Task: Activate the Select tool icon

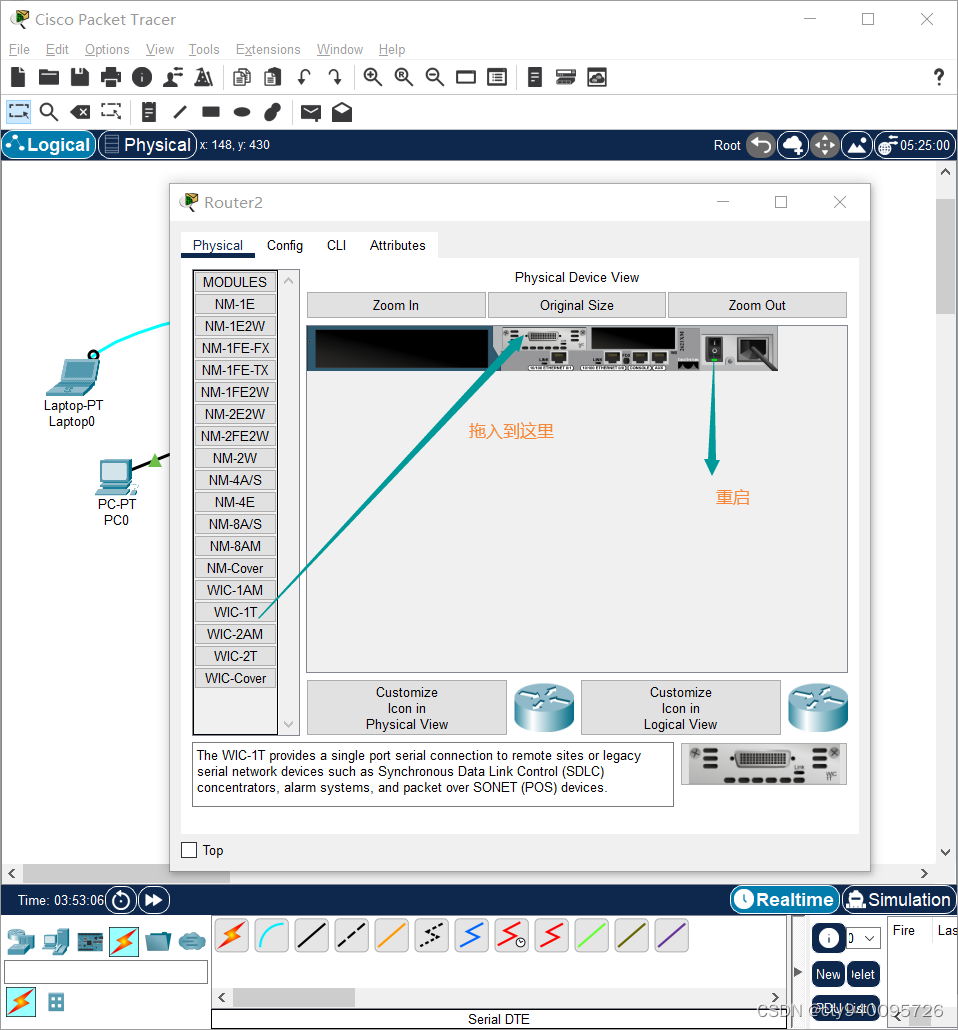Action: [x=18, y=112]
